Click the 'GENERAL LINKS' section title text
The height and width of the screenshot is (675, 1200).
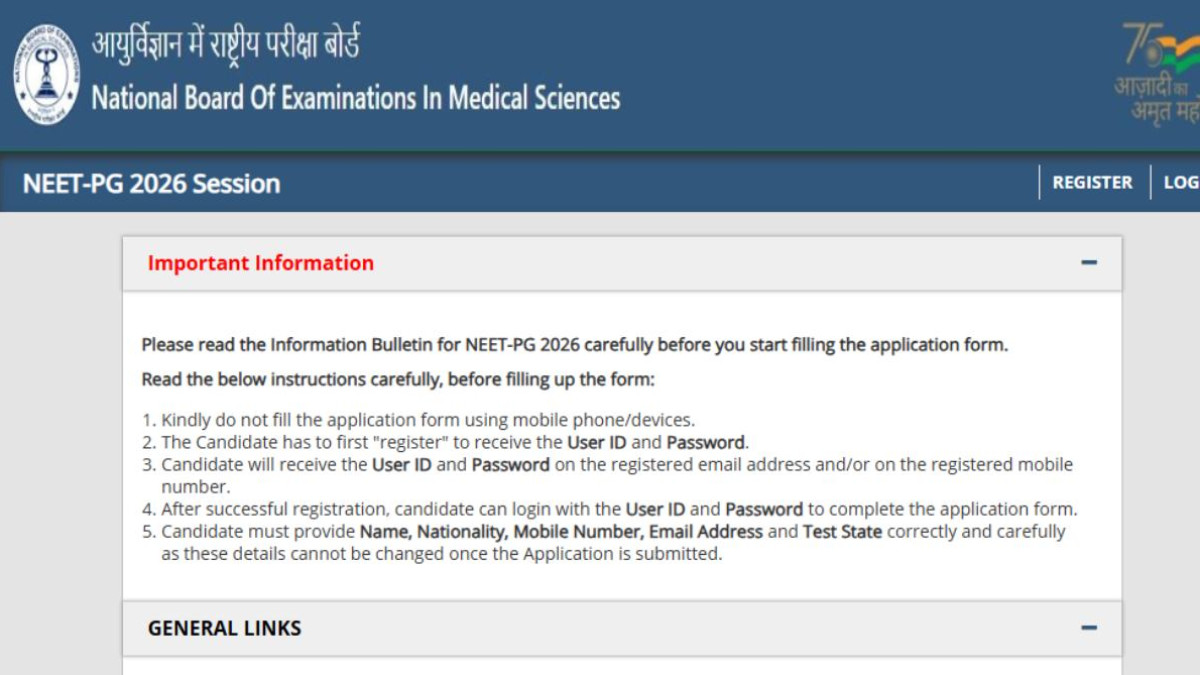click(x=224, y=628)
